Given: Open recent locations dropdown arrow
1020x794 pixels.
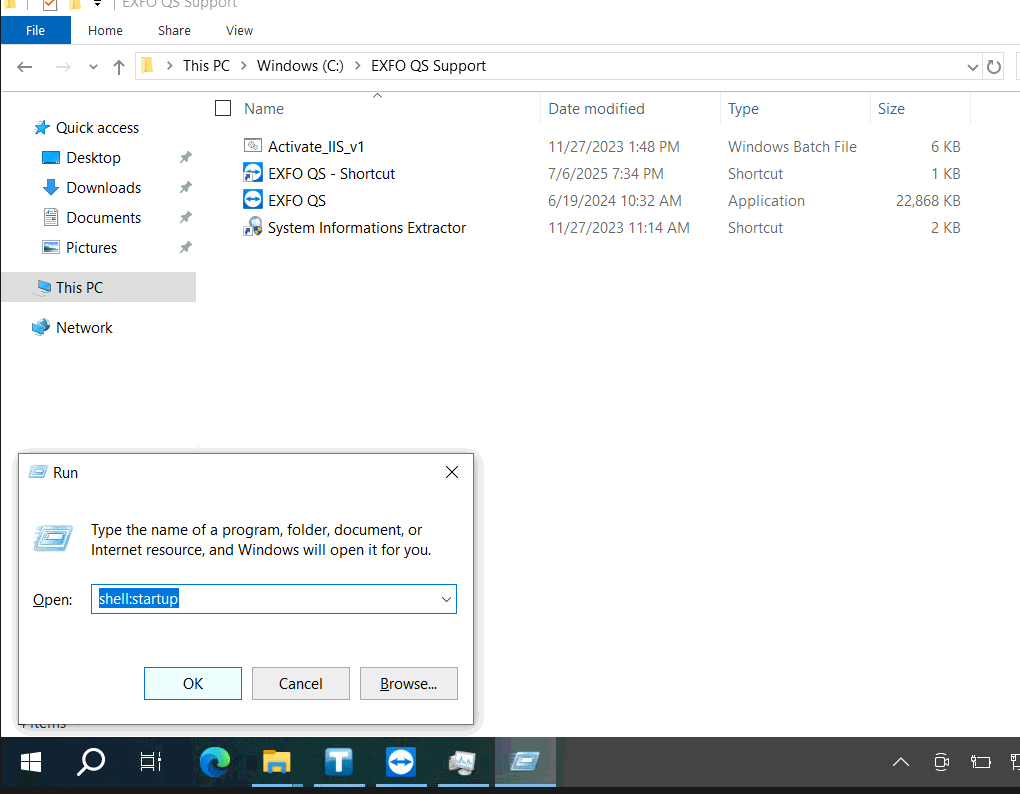Looking at the screenshot, I should [93, 67].
